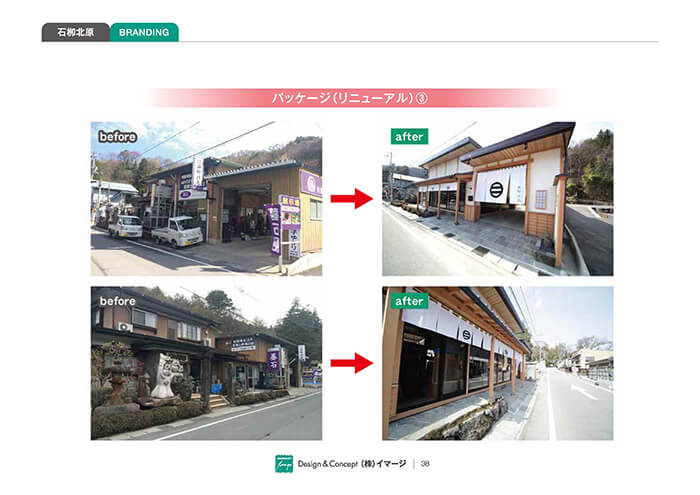Click the white truck in the top before photo
The height and width of the screenshot is (495, 700).
176,231
